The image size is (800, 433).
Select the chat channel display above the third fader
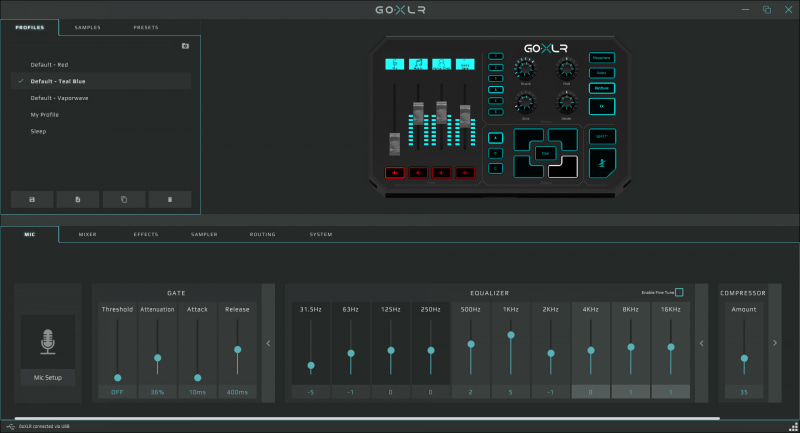[441, 64]
